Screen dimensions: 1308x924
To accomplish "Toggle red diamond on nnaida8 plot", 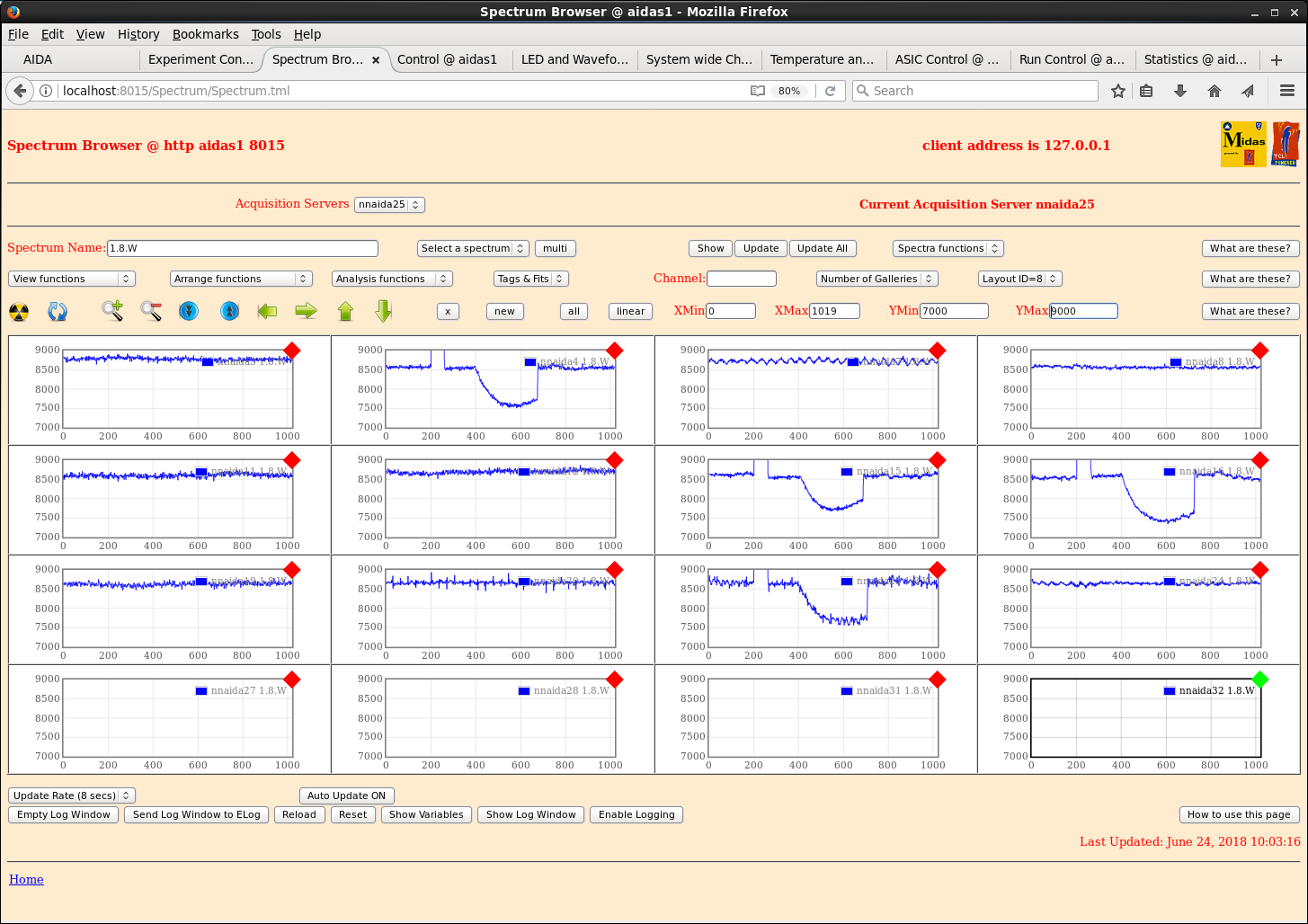I will coord(1259,351).
